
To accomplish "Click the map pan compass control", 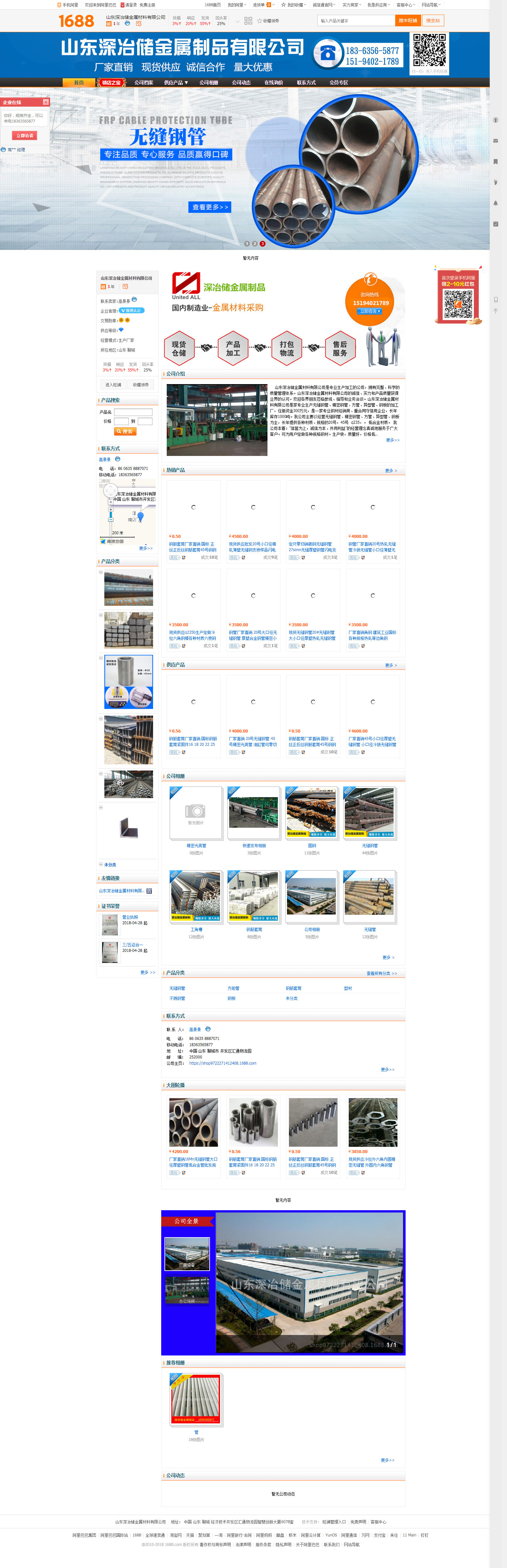I will (x=110, y=491).
